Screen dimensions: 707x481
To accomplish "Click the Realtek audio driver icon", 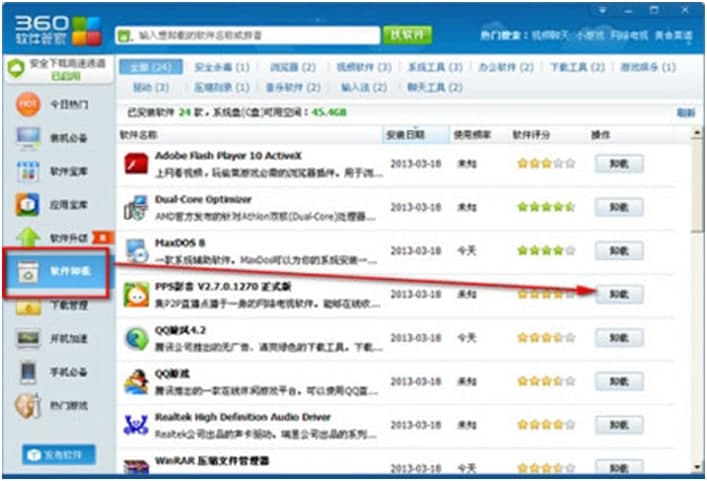I will [136, 426].
